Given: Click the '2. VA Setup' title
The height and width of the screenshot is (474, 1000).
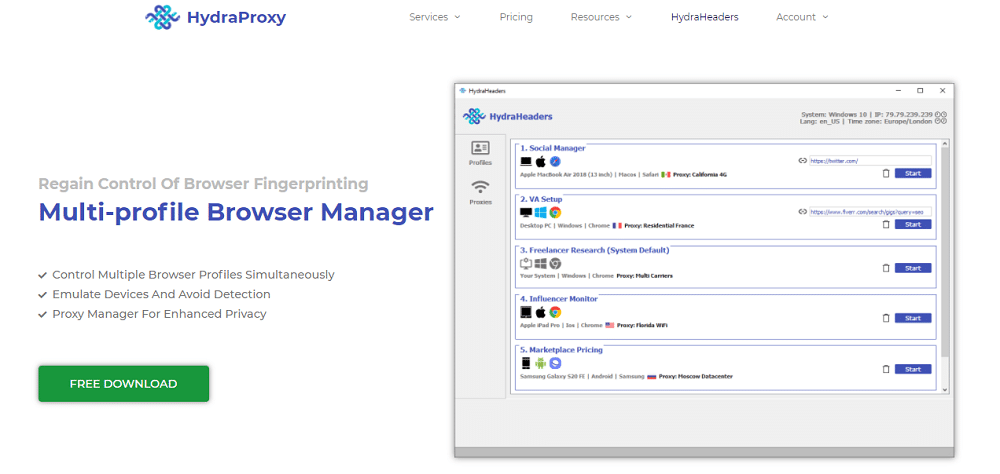Looking at the screenshot, I should (x=541, y=199).
